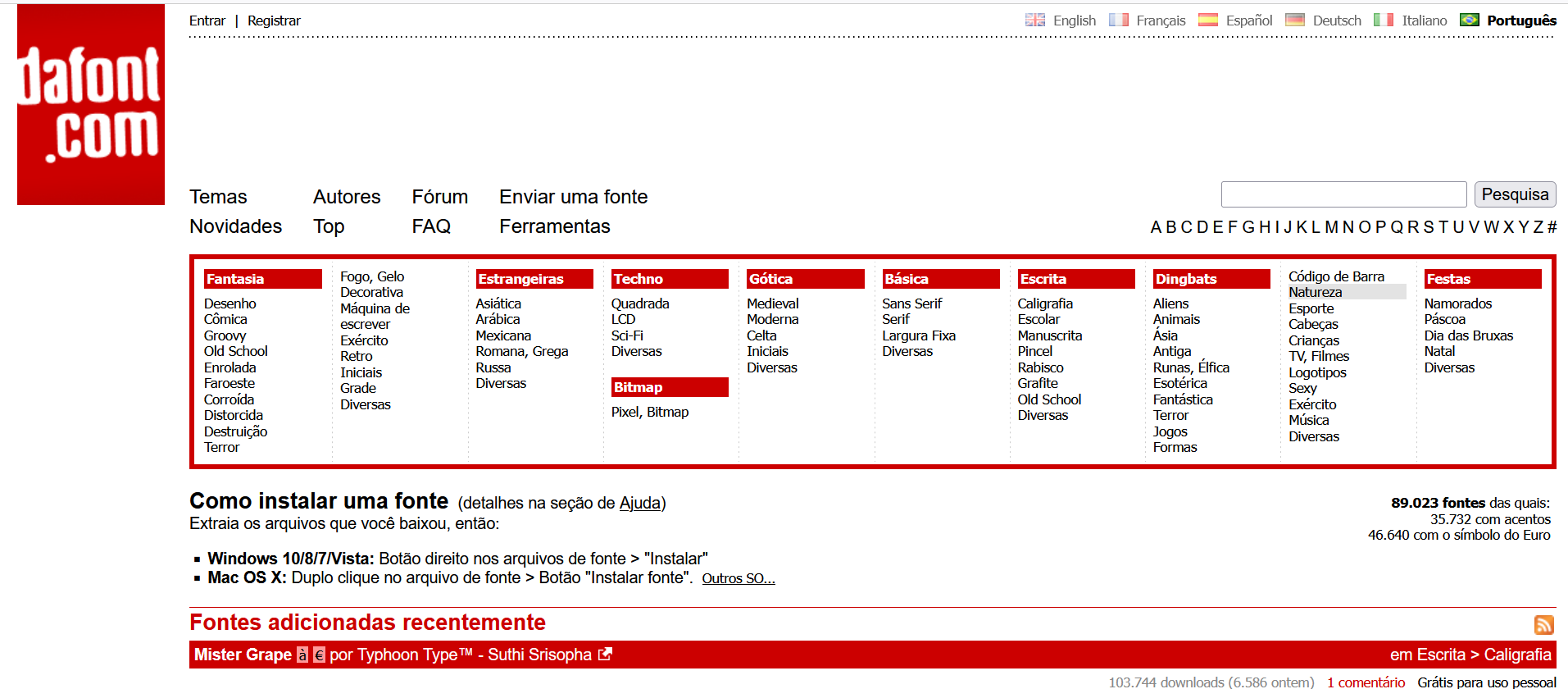Open author Typhoon Type™ - Suthi Srisopha
Screen dimensions: 1568x689
pyautogui.click(x=475, y=655)
